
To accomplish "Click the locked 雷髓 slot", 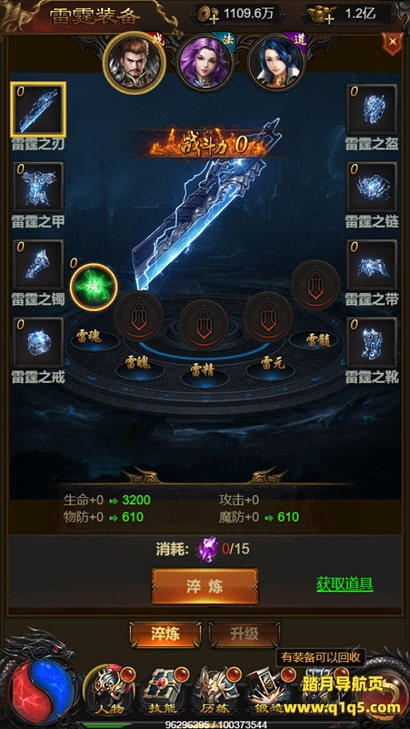I will (x=315, y=285).
